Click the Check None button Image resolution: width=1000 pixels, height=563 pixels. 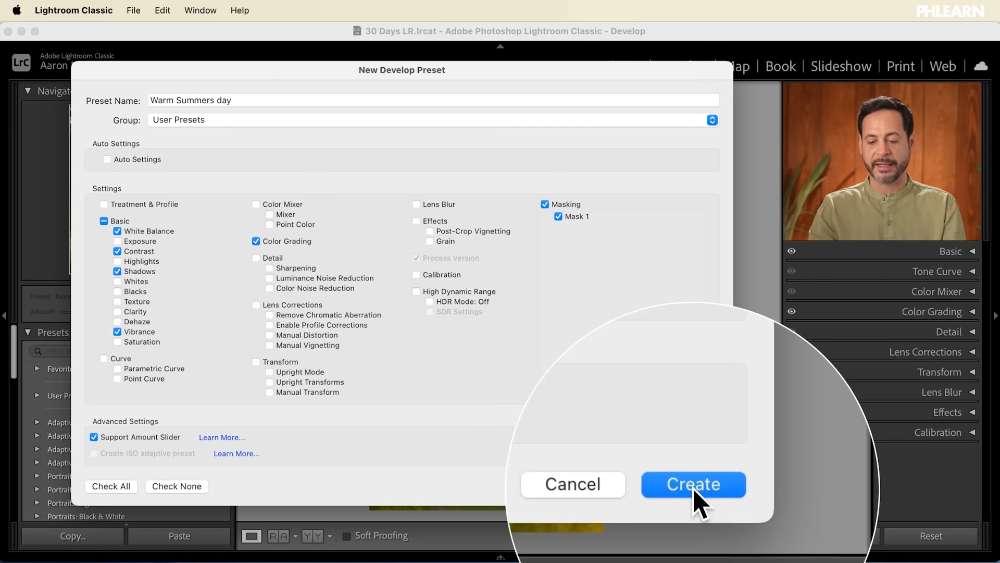pos(177,486)
